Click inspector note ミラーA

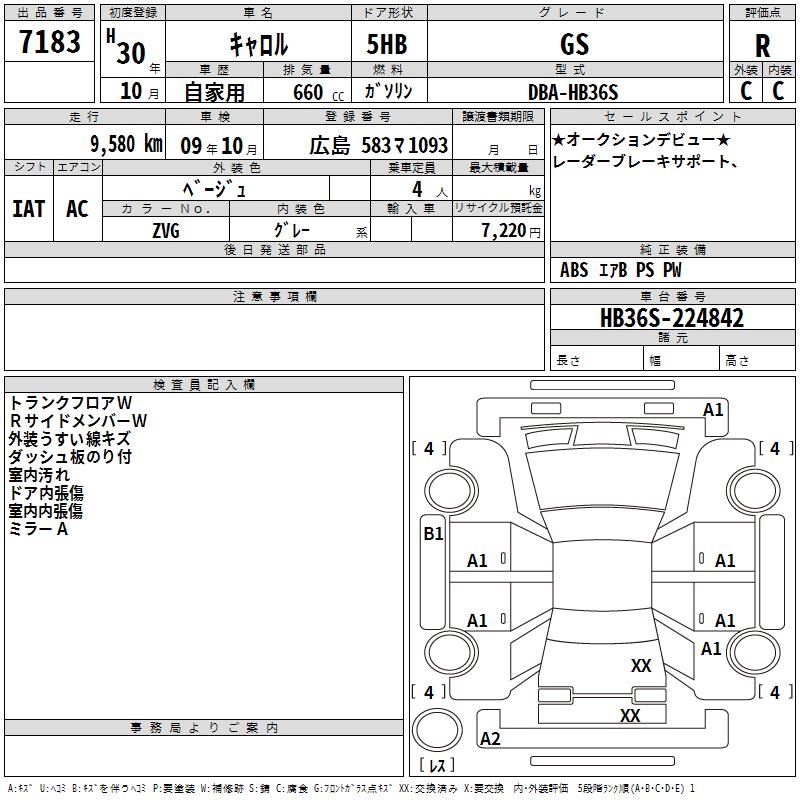(38, 529)
